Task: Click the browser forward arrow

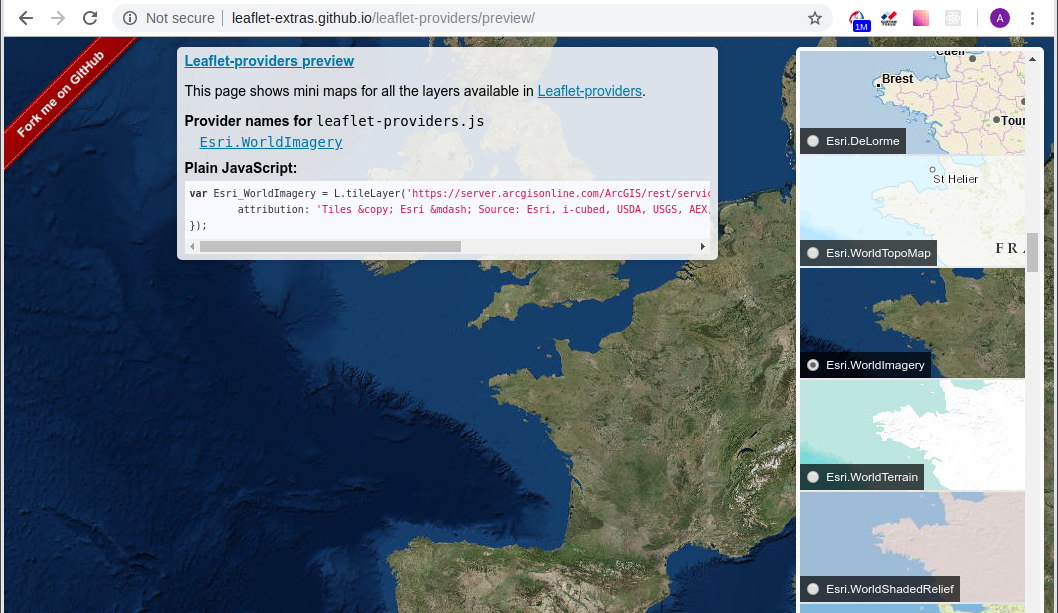Action: [x=58, y=18]
